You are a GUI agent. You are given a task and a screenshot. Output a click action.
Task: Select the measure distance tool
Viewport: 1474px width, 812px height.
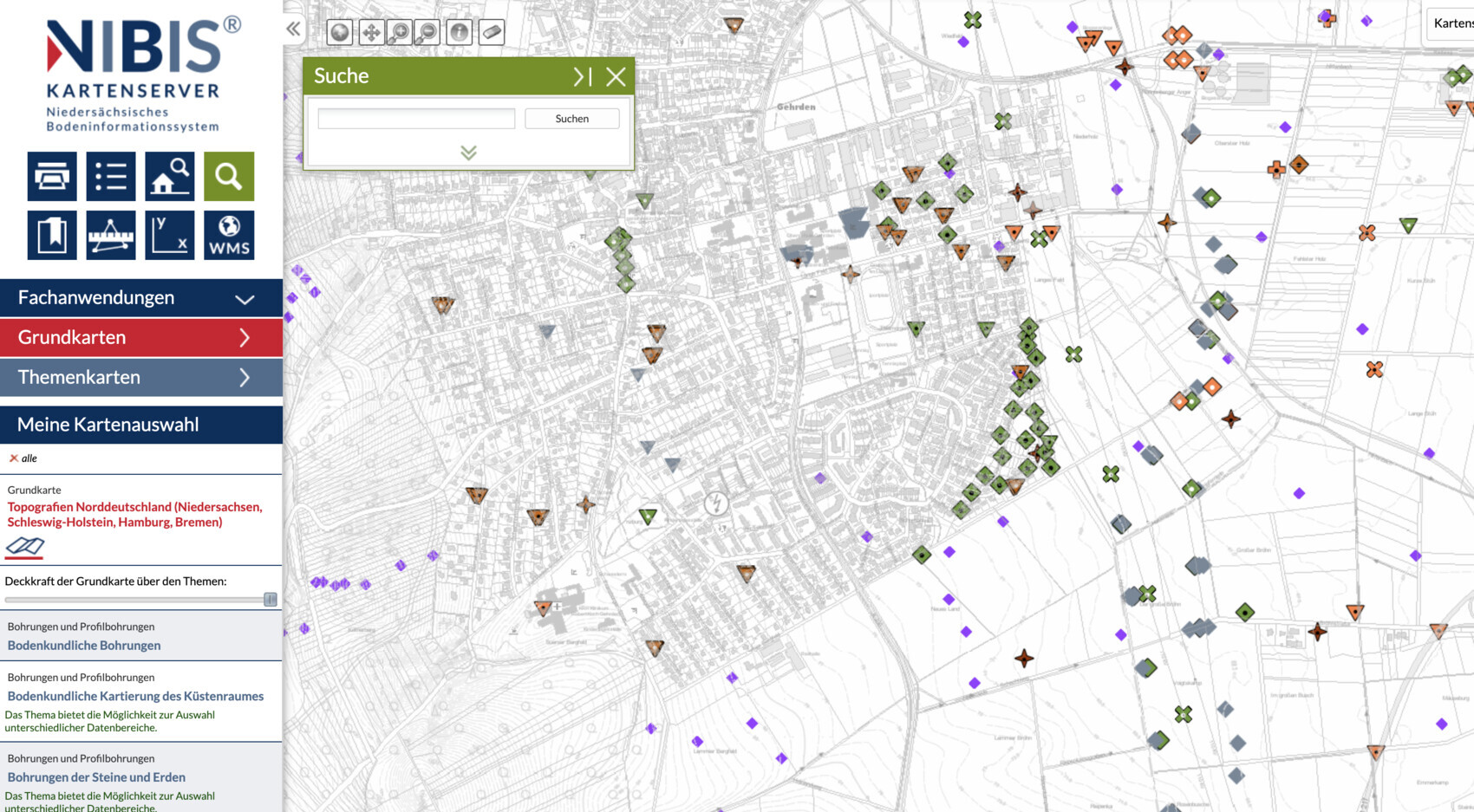click(111, 236)
